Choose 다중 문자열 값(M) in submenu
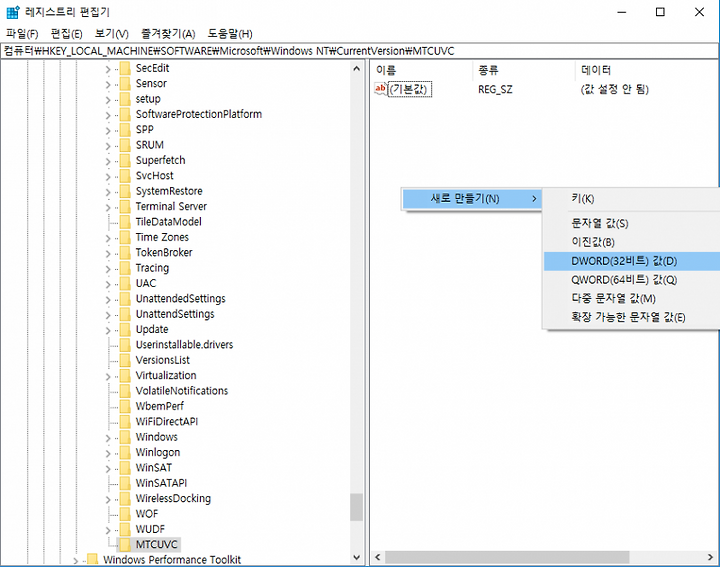This screenshot has width=720, height=567. coord(631,299)
